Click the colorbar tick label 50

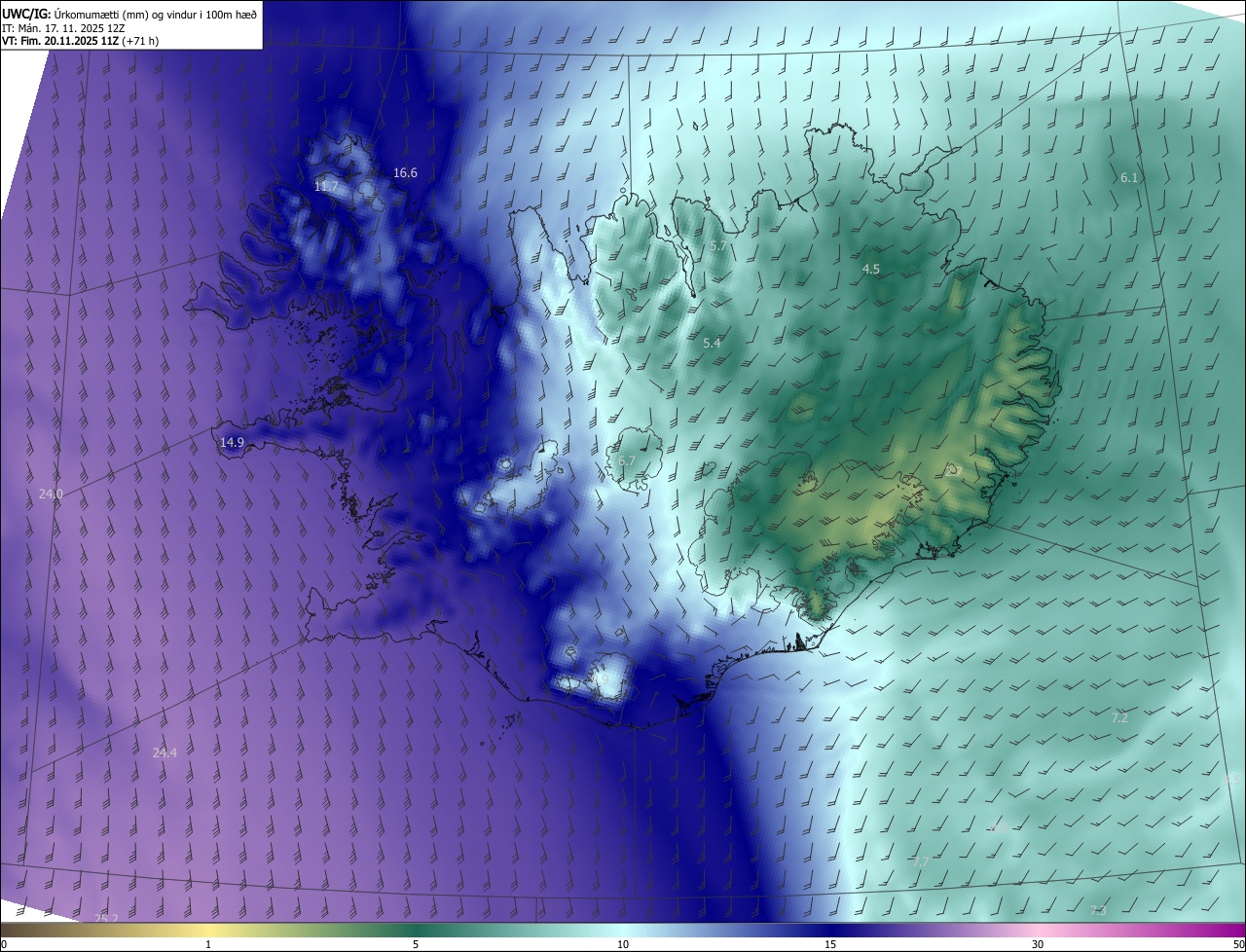pyautogui.click(x=1238, y=944)
